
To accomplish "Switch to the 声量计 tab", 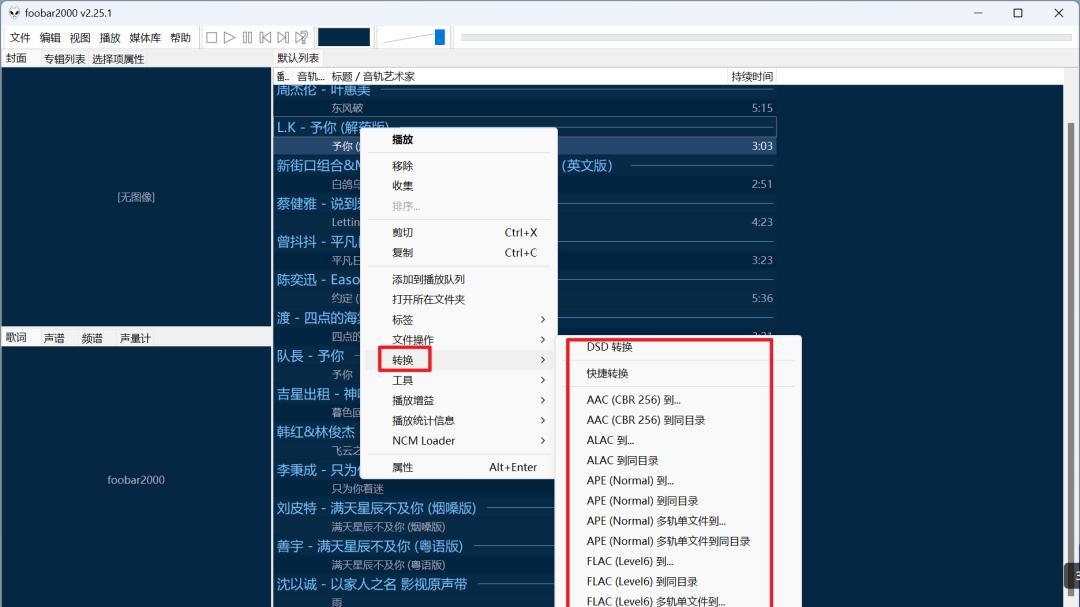I will pyautogui.click(x=135, y=338).
